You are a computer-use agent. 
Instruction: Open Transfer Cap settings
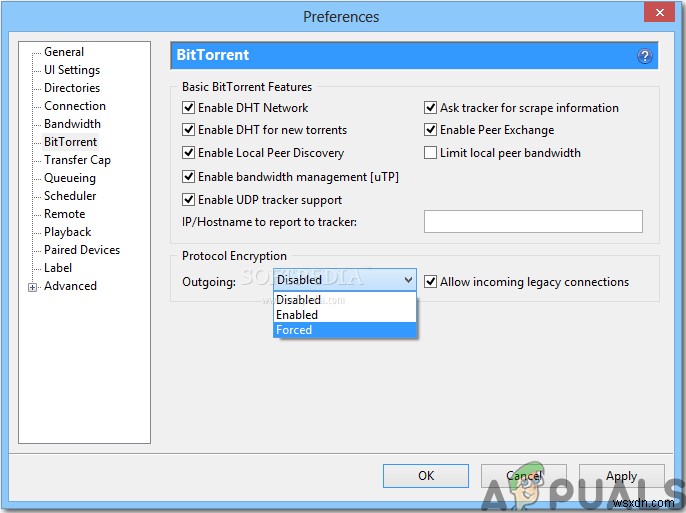coord(77,160)
